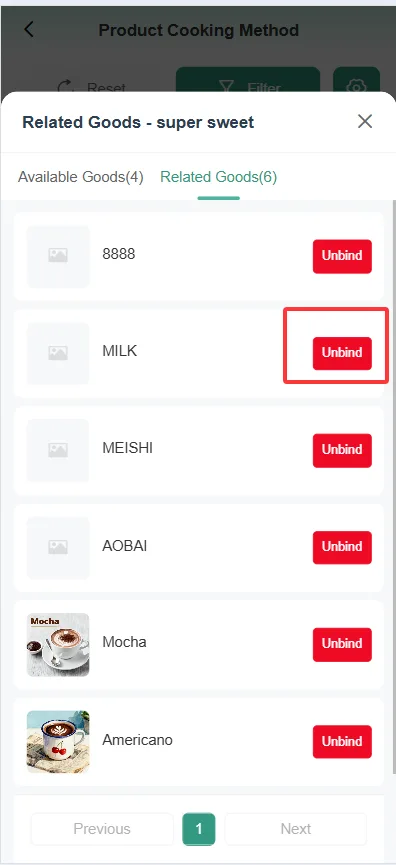Click the back arrow icon
The width and height of the screenshot is (396, 865).
29,30
